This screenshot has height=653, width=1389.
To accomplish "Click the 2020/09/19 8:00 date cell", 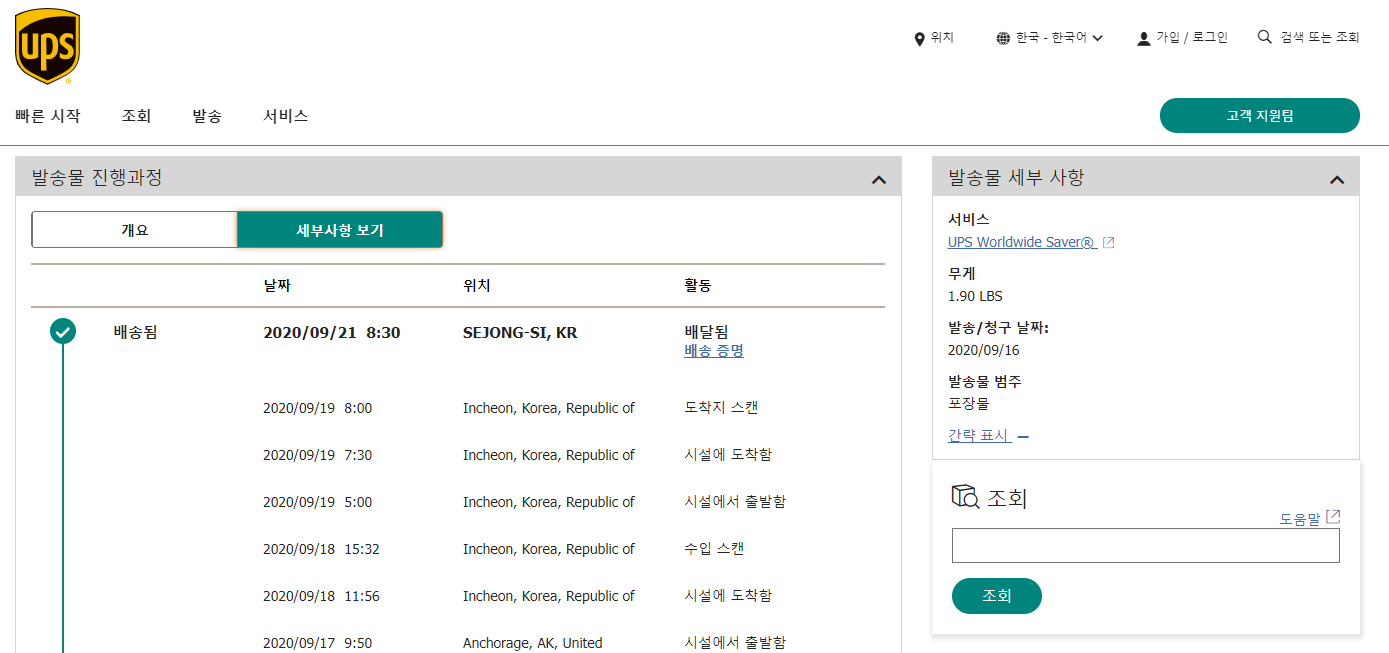I will coord(317,408).
